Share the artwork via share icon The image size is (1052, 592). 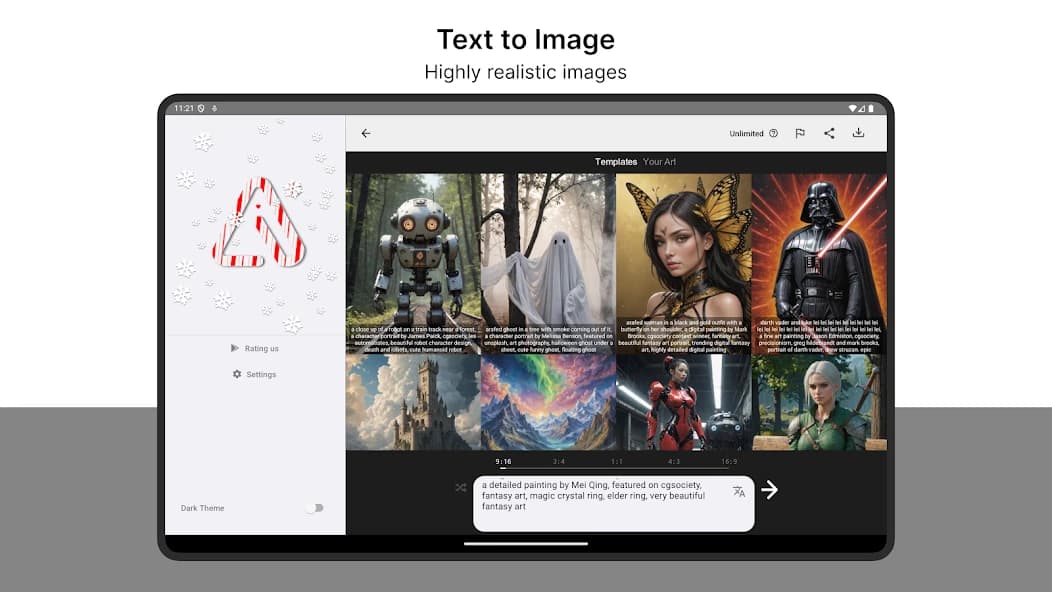(829, 134)
